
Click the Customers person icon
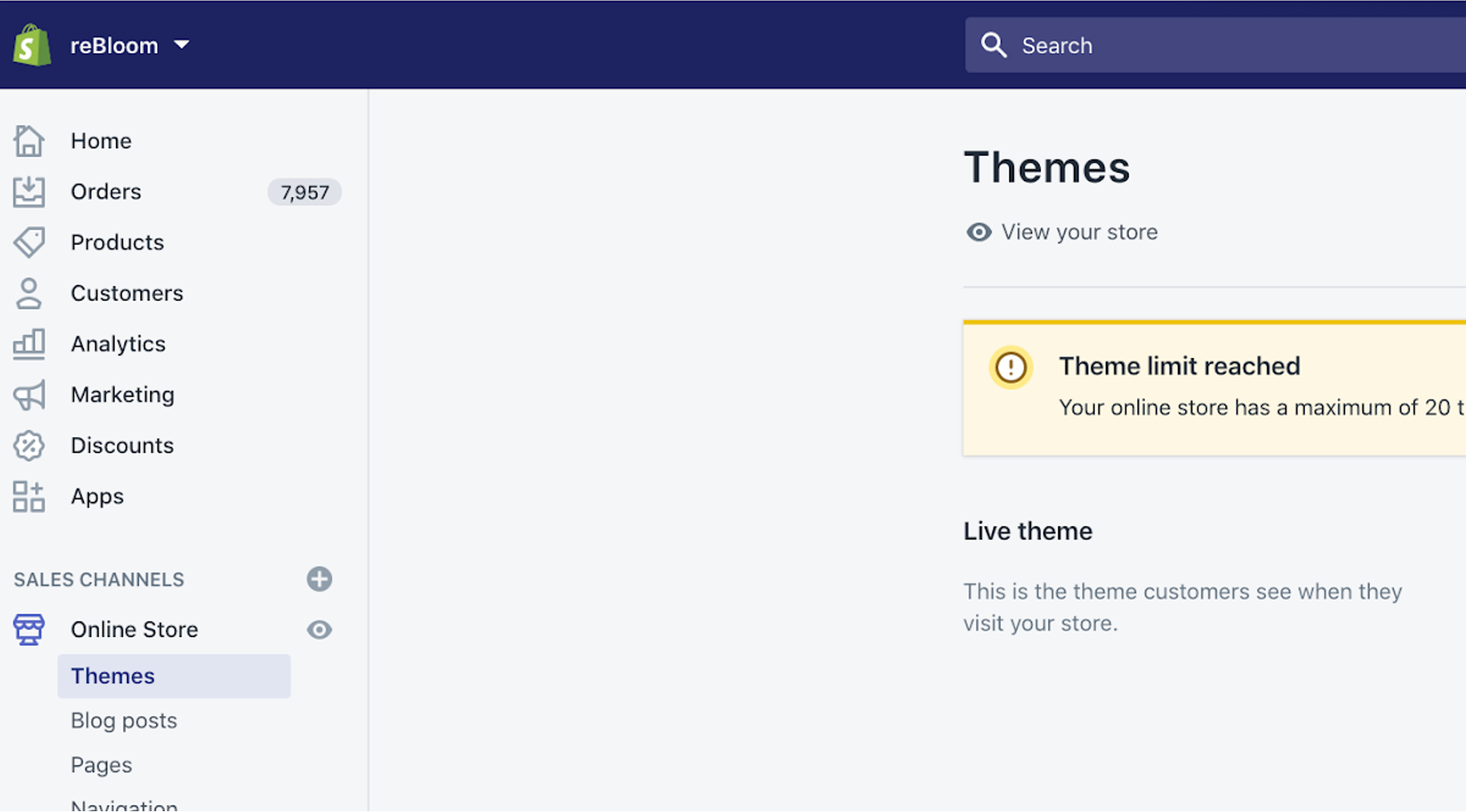(29, 293)
